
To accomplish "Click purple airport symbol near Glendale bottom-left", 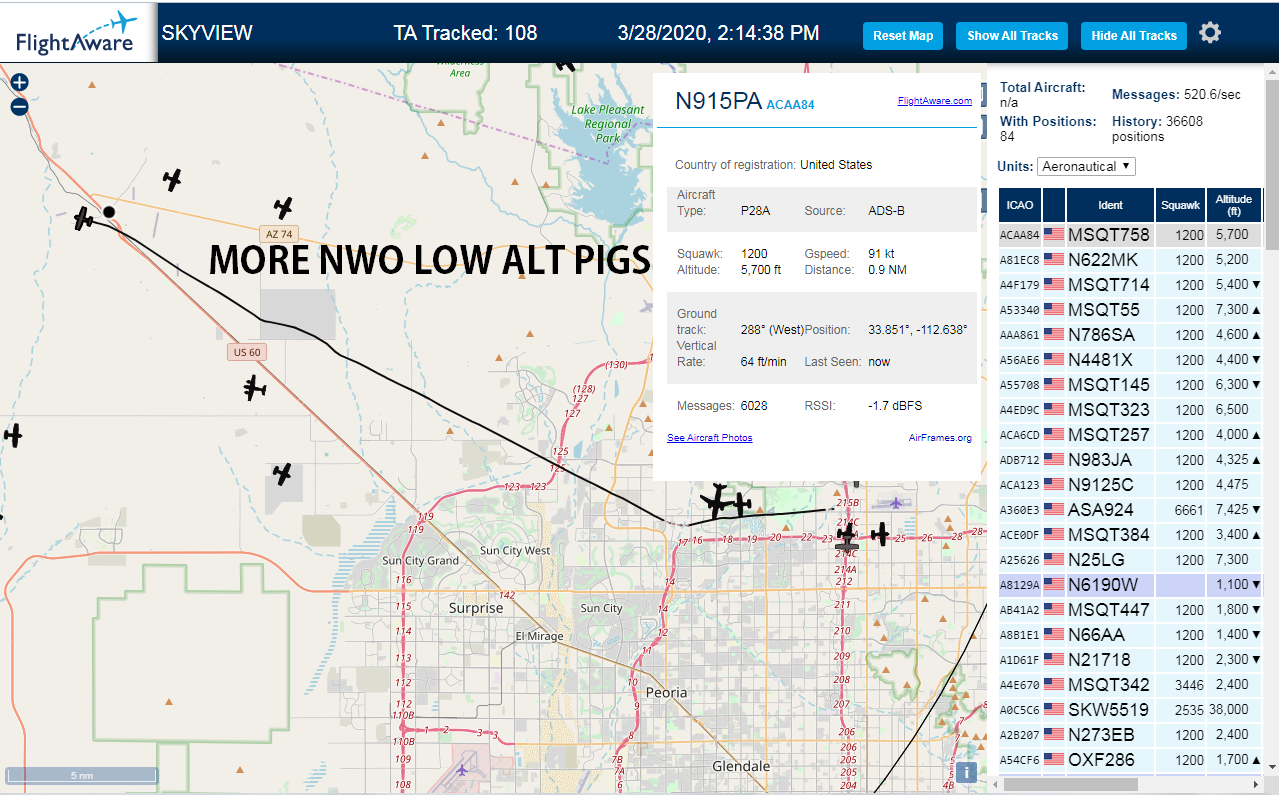I will 462,770.
